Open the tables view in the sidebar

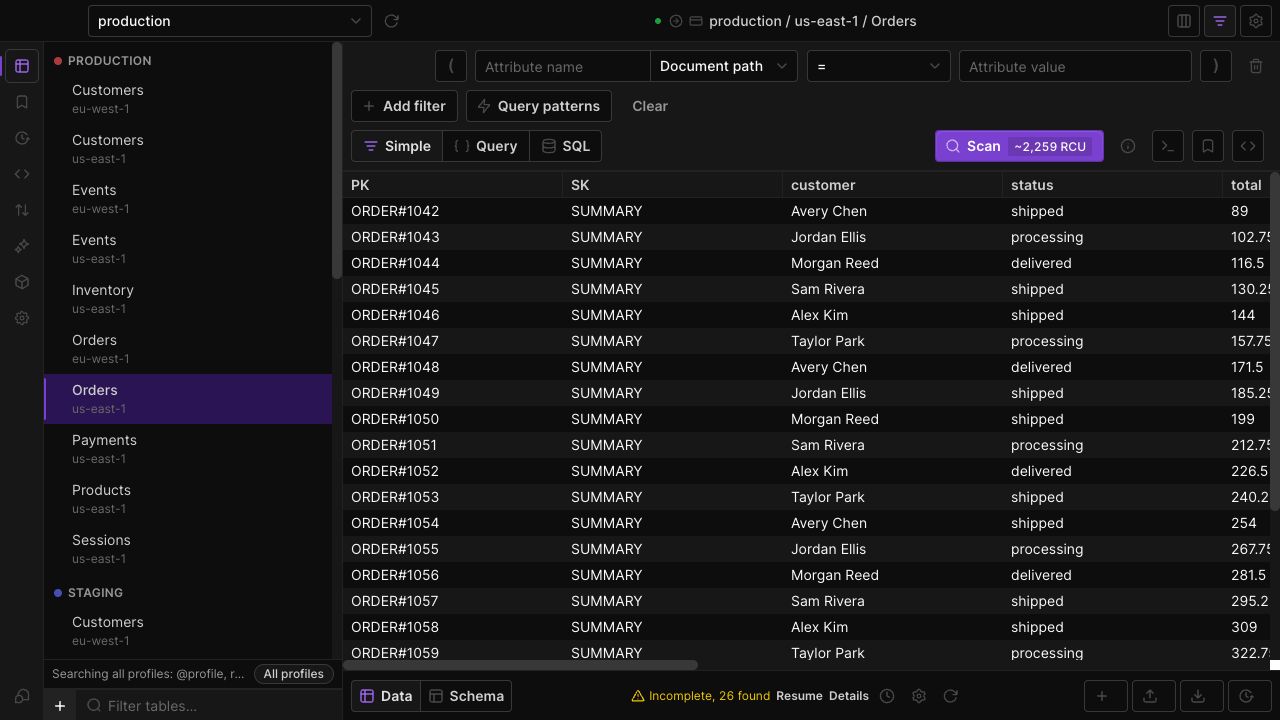tap(22, 66)
